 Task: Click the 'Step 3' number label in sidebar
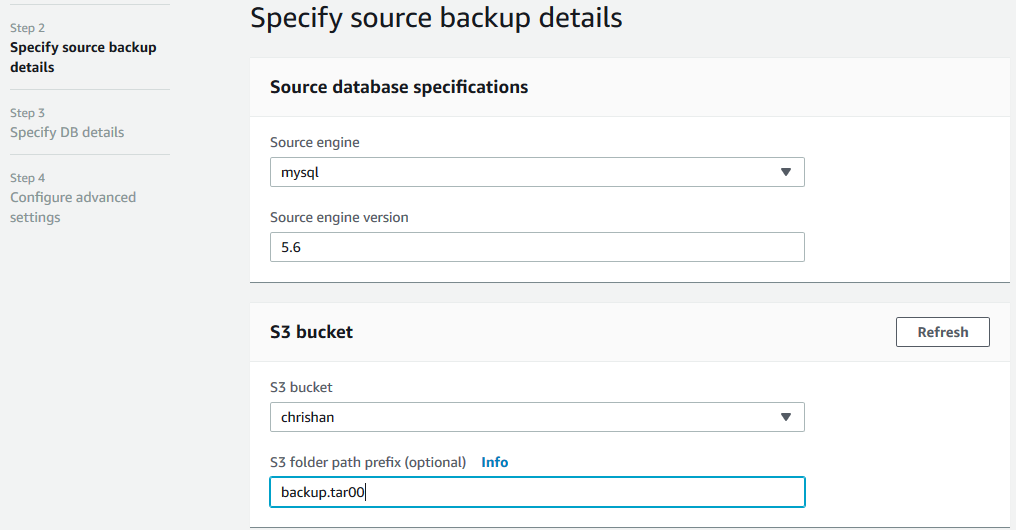(27, 113)
